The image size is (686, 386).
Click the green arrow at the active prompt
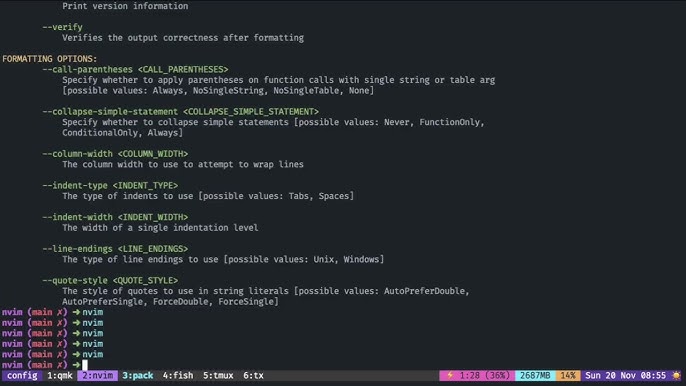(x=76, y=365)
